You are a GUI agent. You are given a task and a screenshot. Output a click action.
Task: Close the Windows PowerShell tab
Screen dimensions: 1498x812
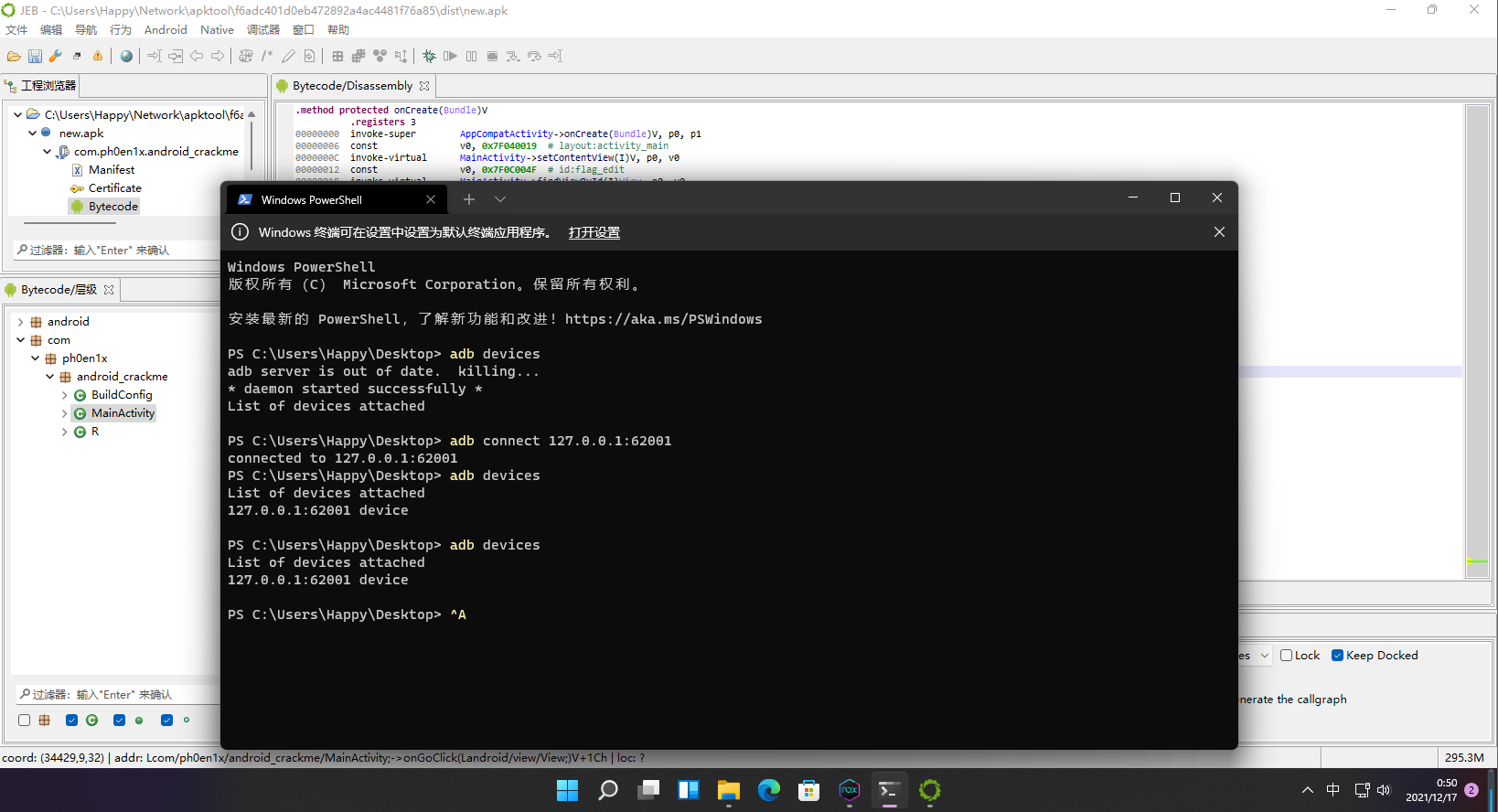pos(431,199)
